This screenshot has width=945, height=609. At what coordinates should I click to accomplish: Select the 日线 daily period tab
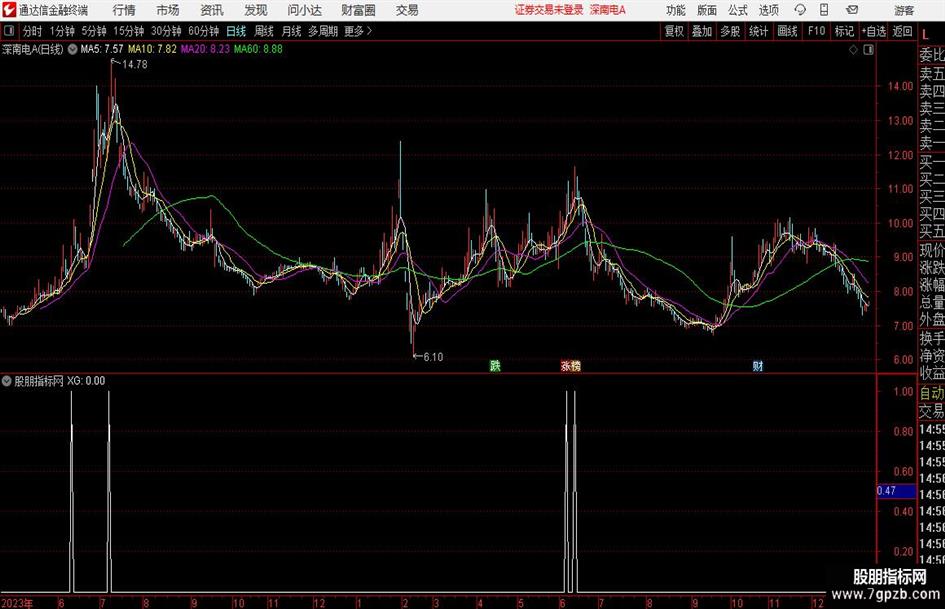[x=236, y=31]
